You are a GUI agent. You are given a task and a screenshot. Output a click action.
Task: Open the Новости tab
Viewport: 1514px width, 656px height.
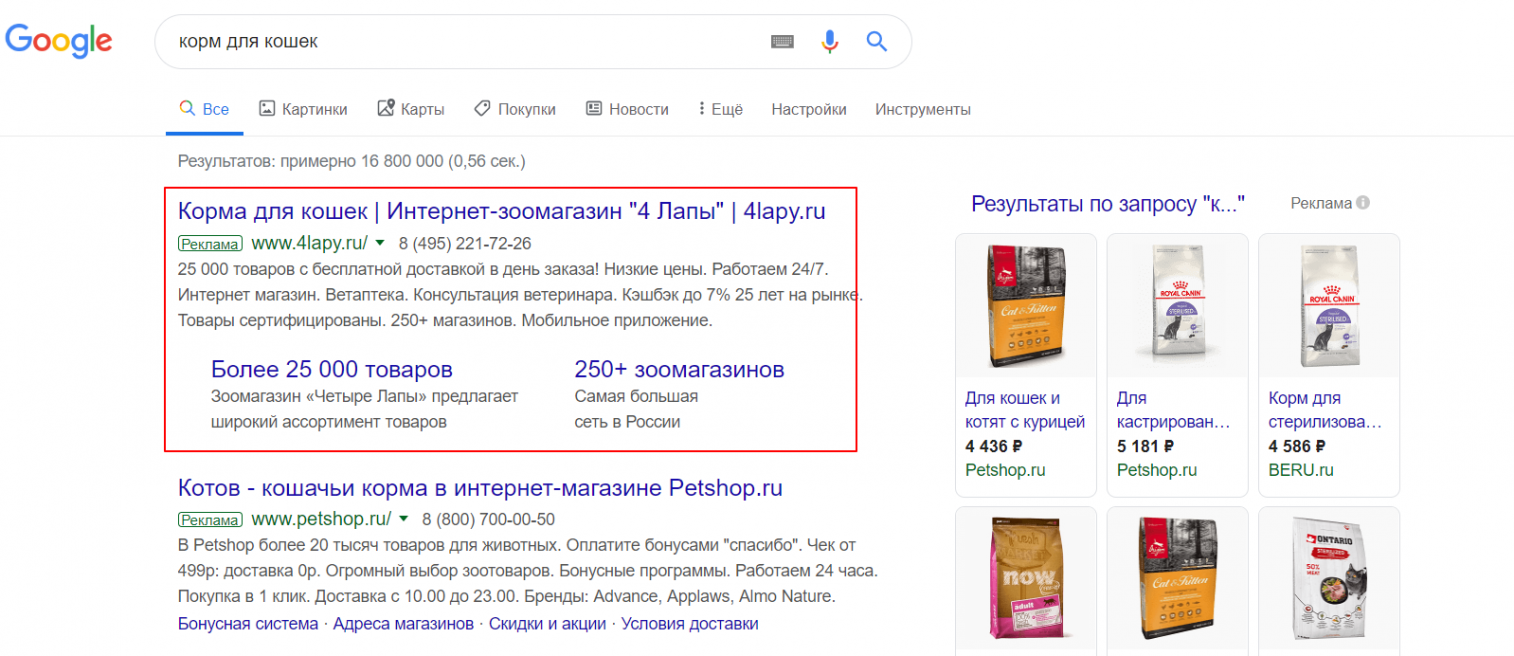tap(627, 109)
